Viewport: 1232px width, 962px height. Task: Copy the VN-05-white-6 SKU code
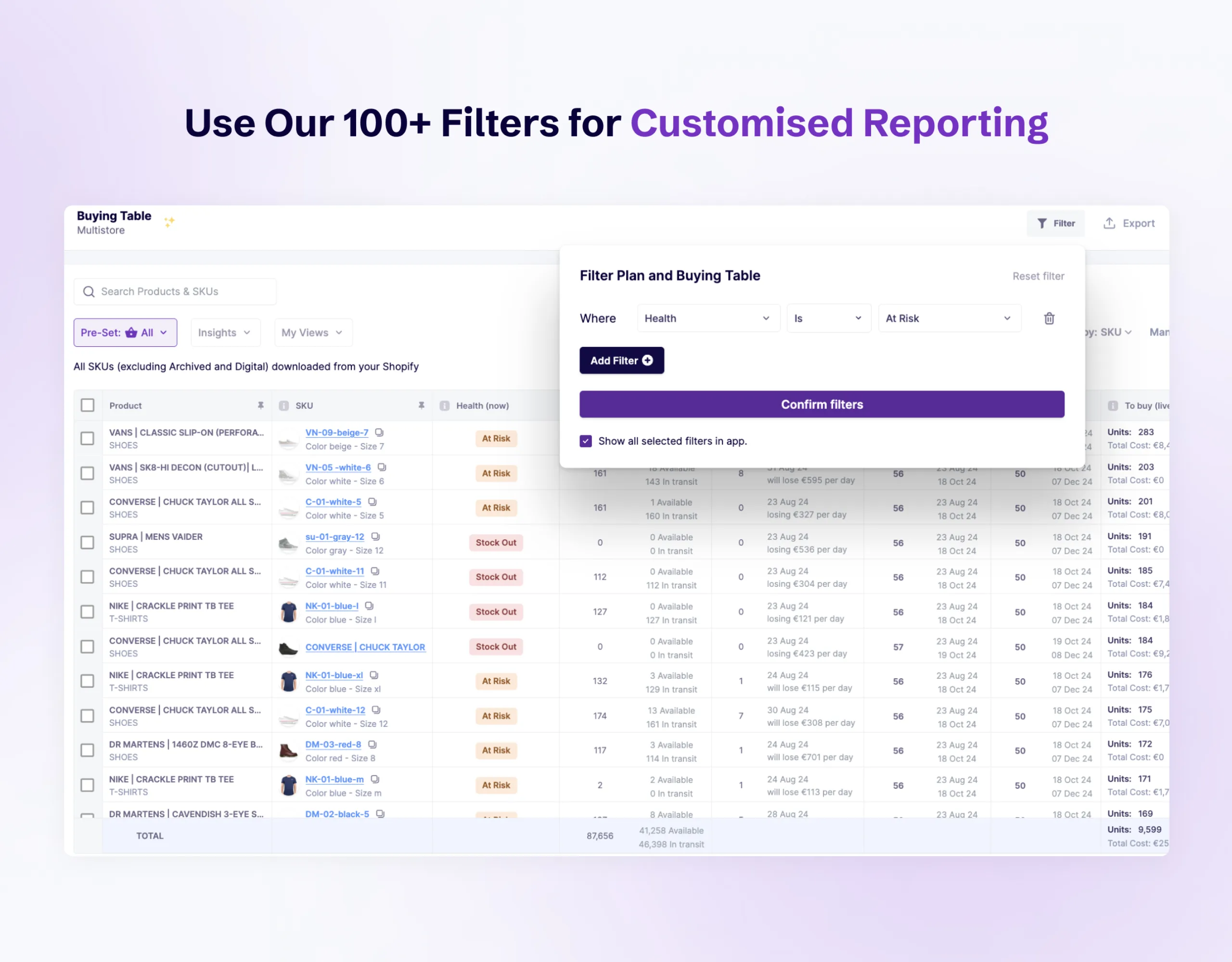pos(382,468)
